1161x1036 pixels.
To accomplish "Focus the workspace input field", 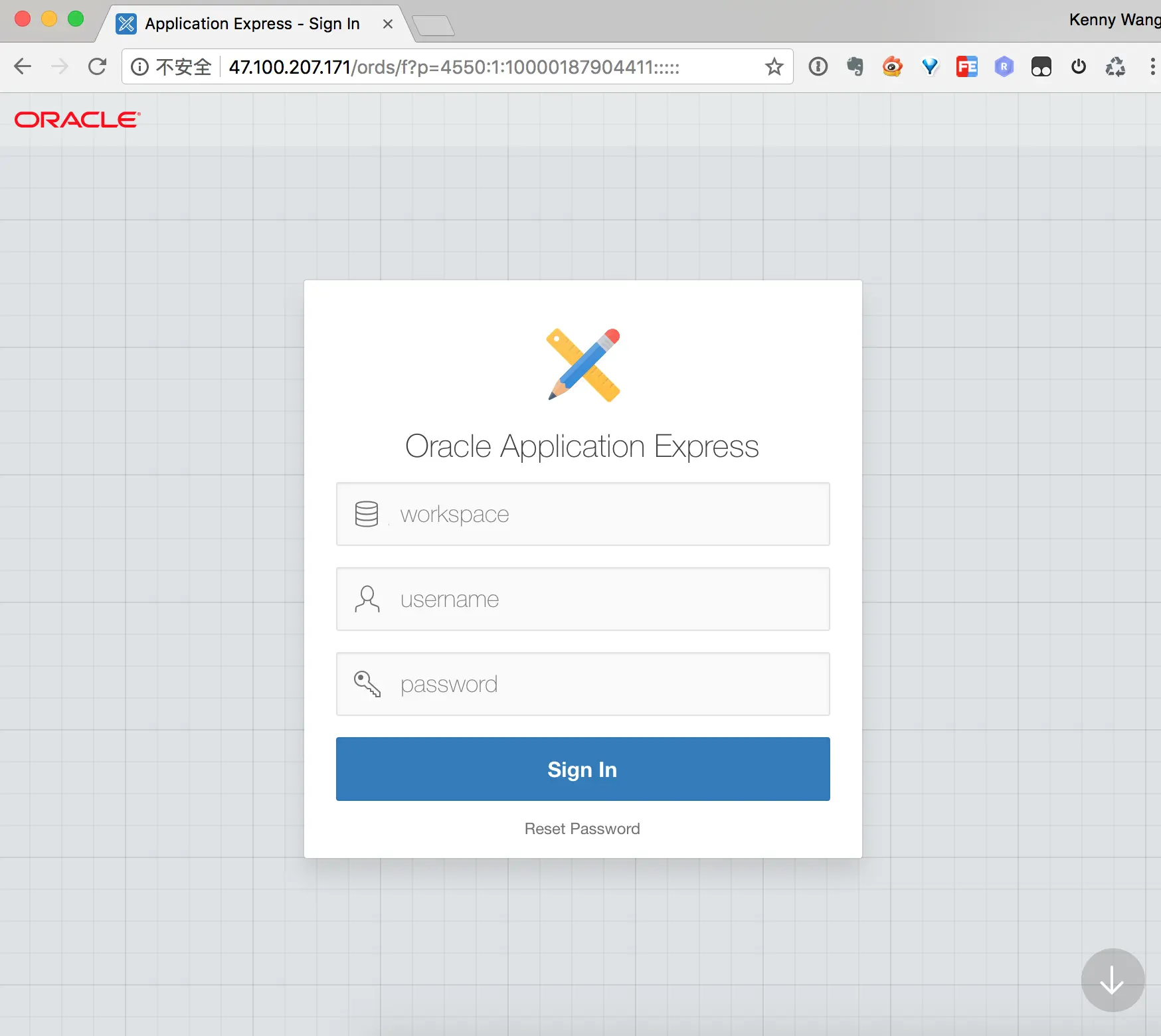I will point(583,514).
